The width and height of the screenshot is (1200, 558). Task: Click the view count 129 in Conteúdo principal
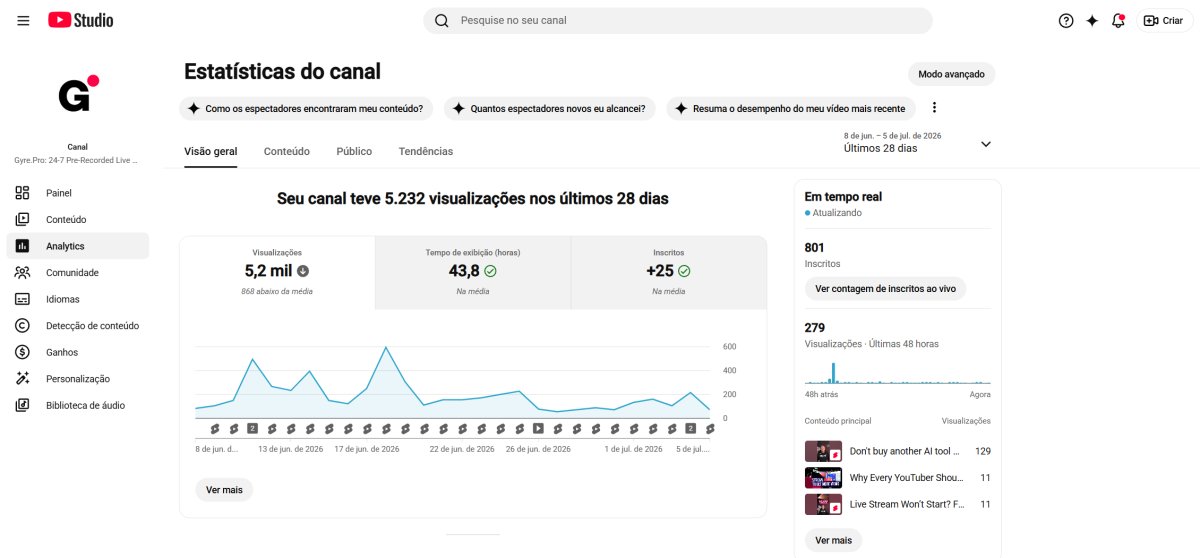coord(982,451)
